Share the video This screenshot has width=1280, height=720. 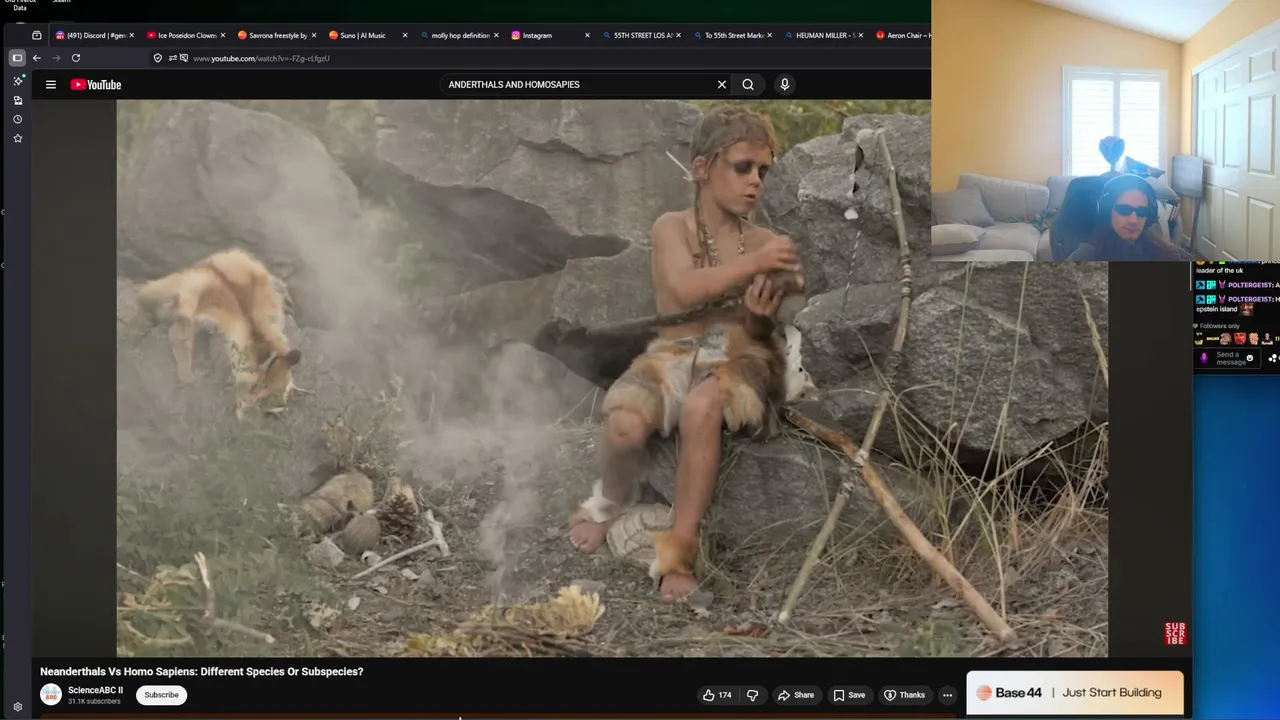tap(796, 695)
